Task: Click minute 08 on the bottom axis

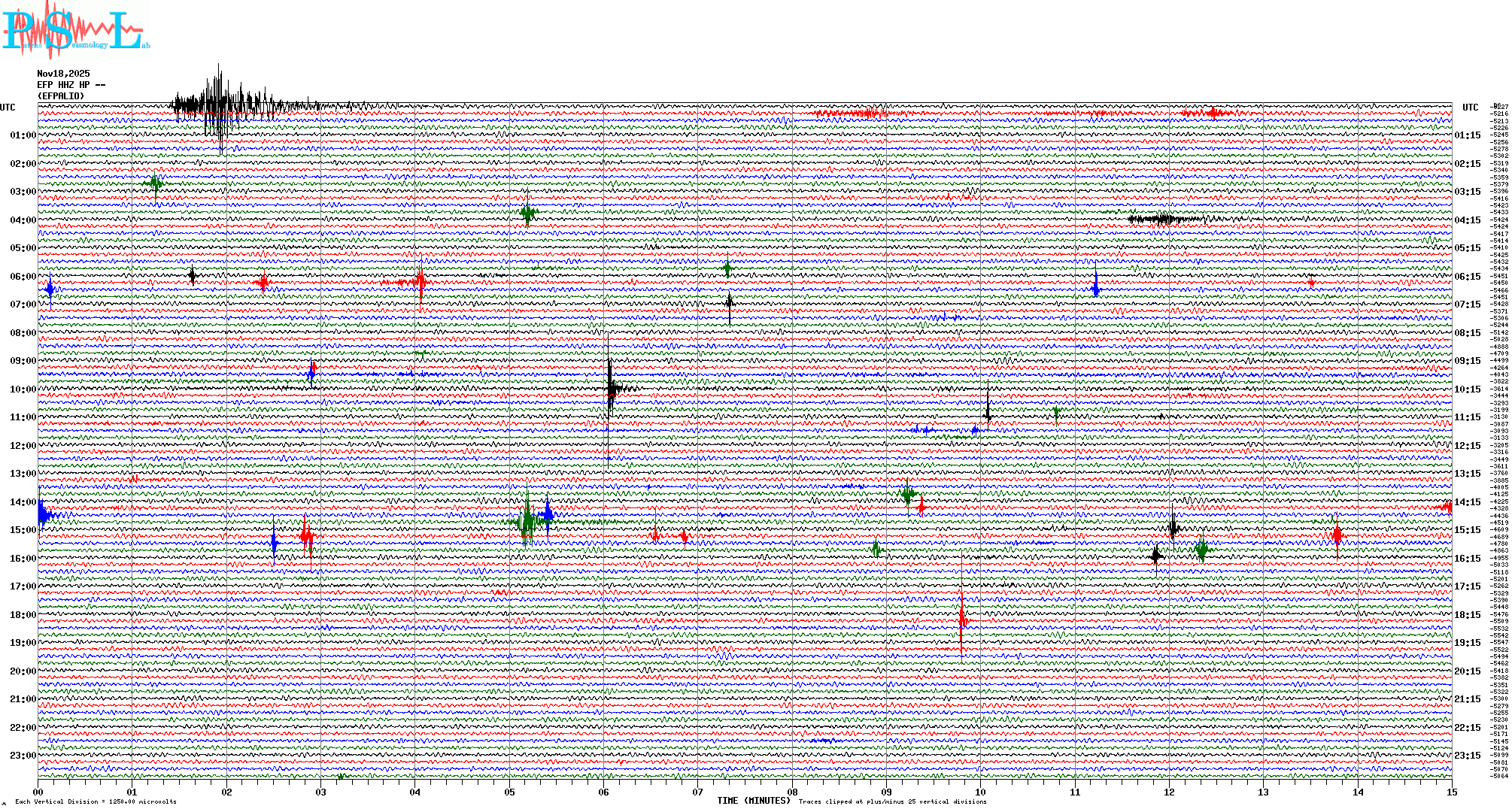Action: [x=792, y=792]
